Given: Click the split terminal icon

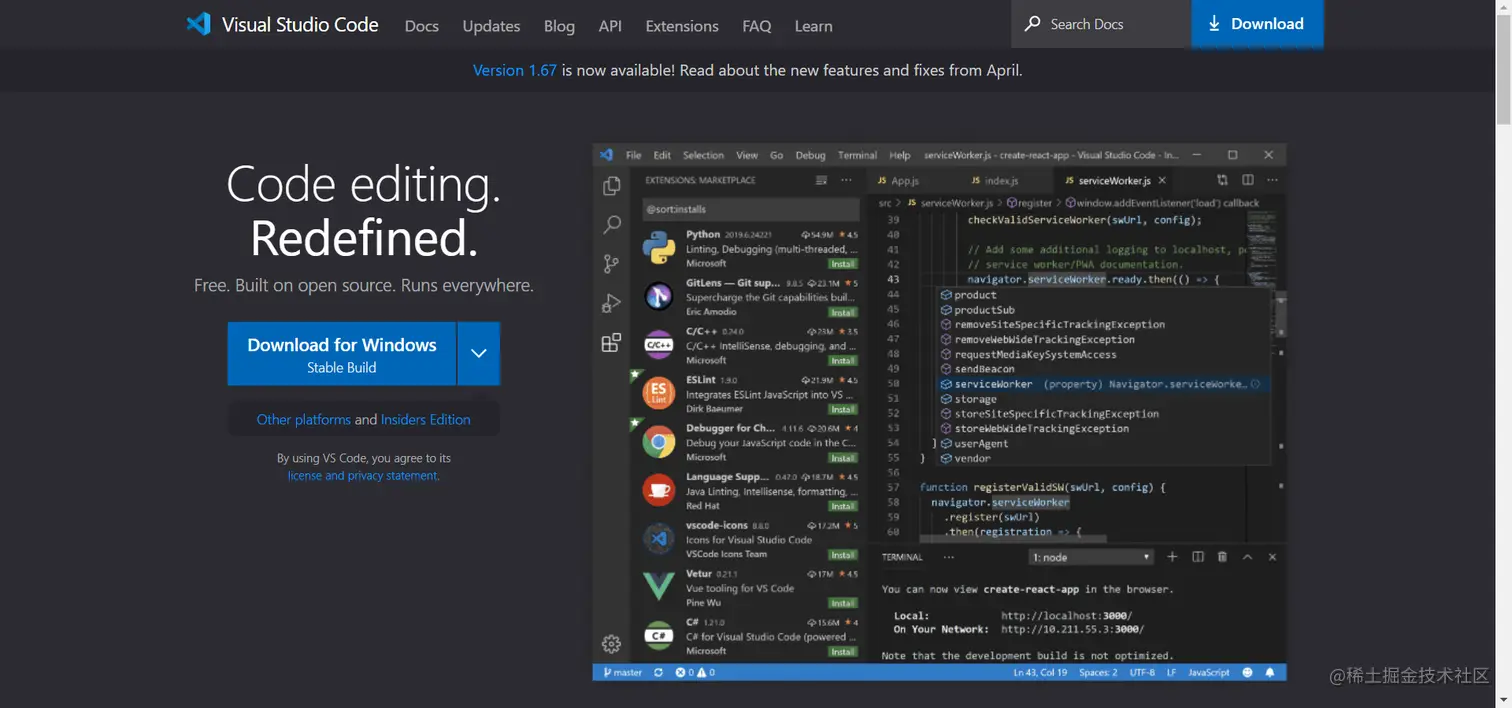Looking at the screenshot, I should click(1198, 557).
